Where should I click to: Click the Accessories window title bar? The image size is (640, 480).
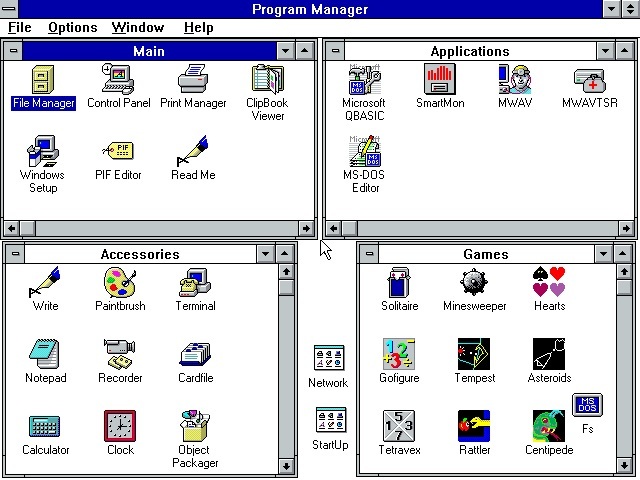coord(140,254)
